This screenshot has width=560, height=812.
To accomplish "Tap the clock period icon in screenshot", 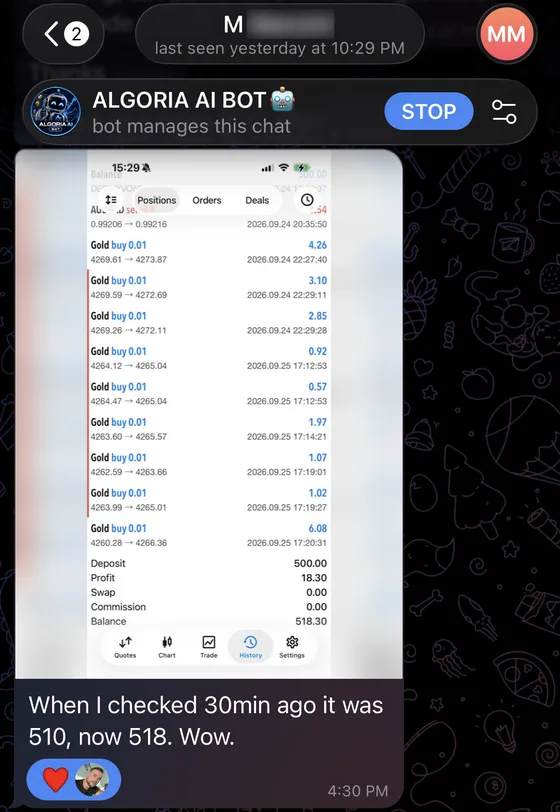I will (x=307, y=200).
